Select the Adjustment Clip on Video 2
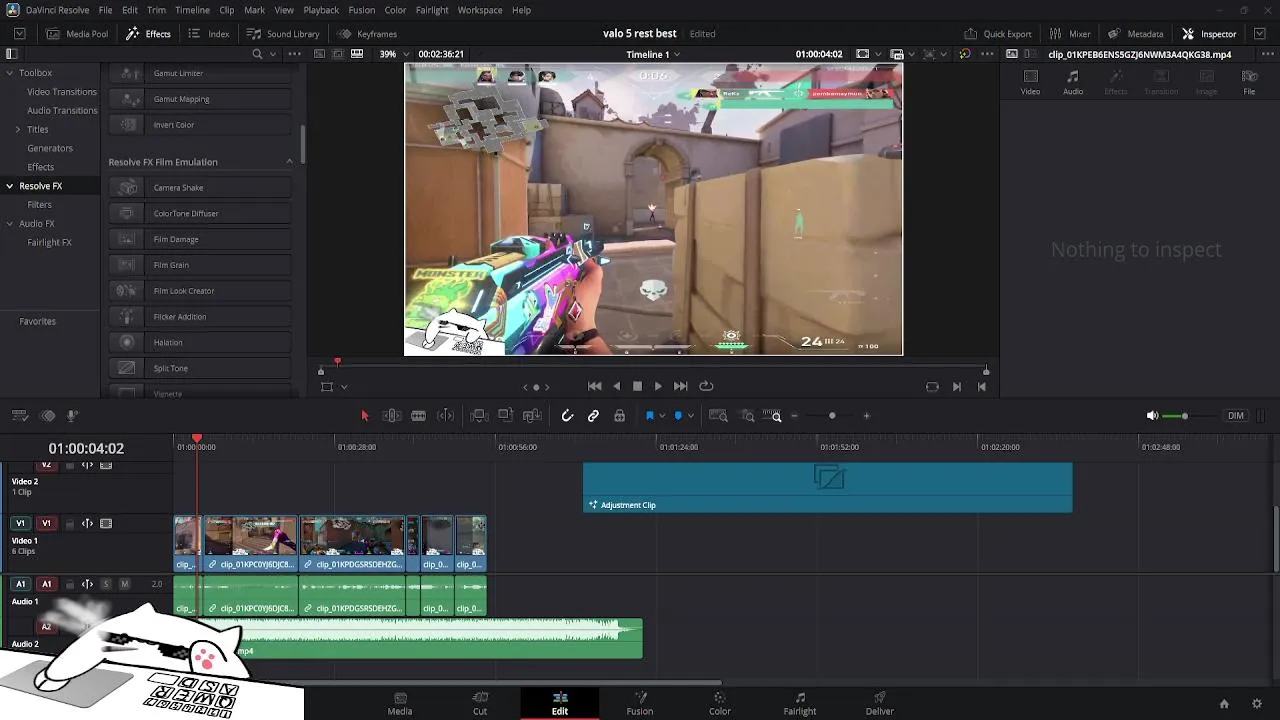 coord(827,488)
